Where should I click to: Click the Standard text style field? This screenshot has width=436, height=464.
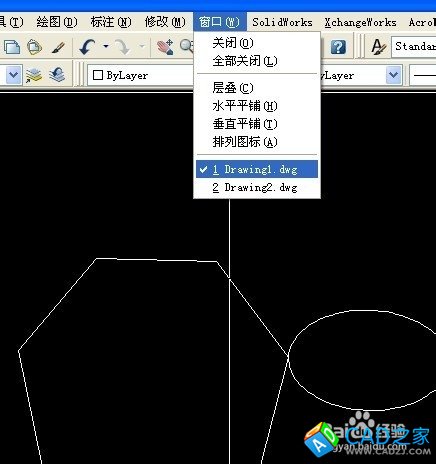point(414,47)
